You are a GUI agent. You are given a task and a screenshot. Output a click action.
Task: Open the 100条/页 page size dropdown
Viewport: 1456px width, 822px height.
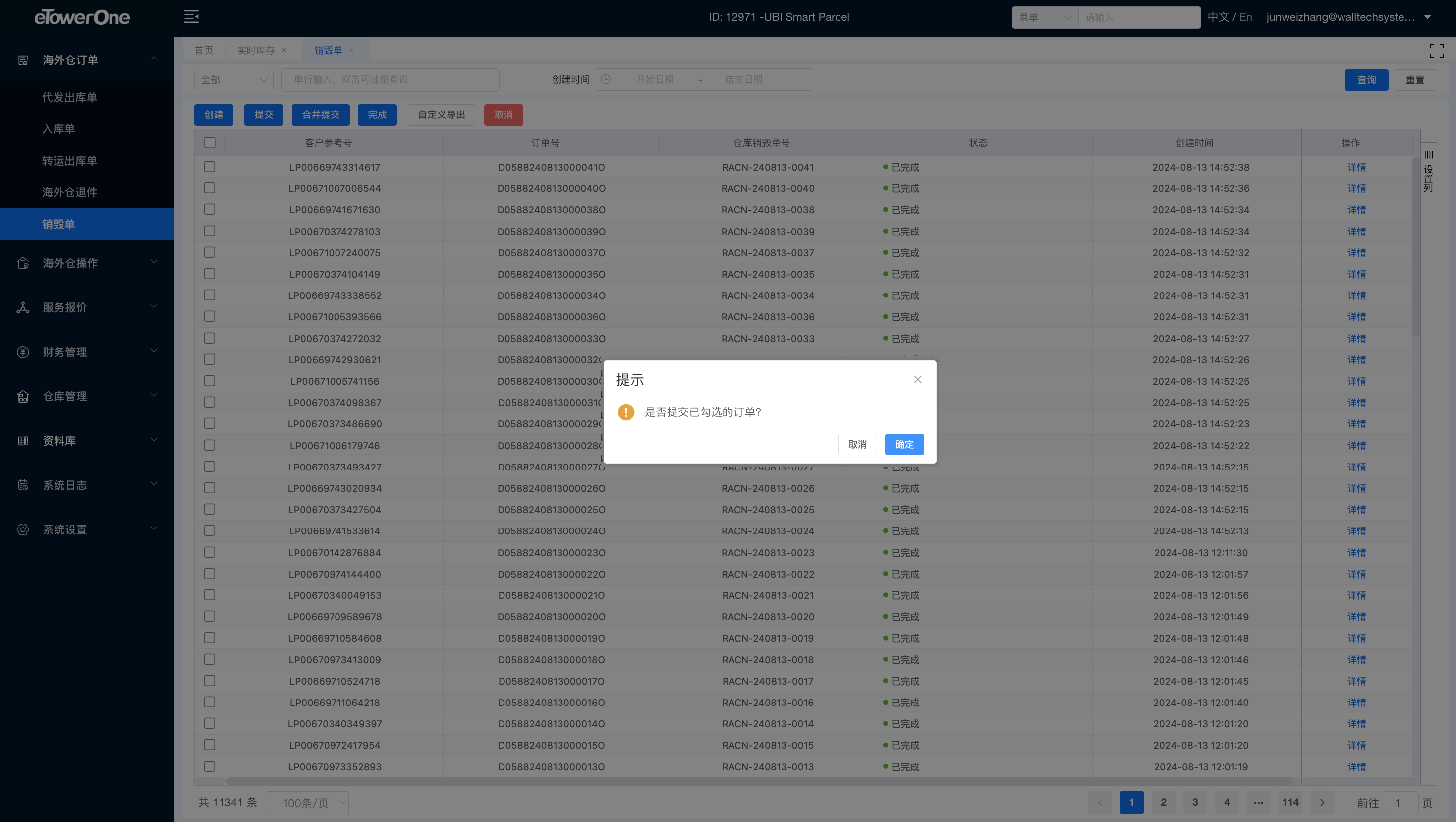pyautogui.click(x=307, y=803)
